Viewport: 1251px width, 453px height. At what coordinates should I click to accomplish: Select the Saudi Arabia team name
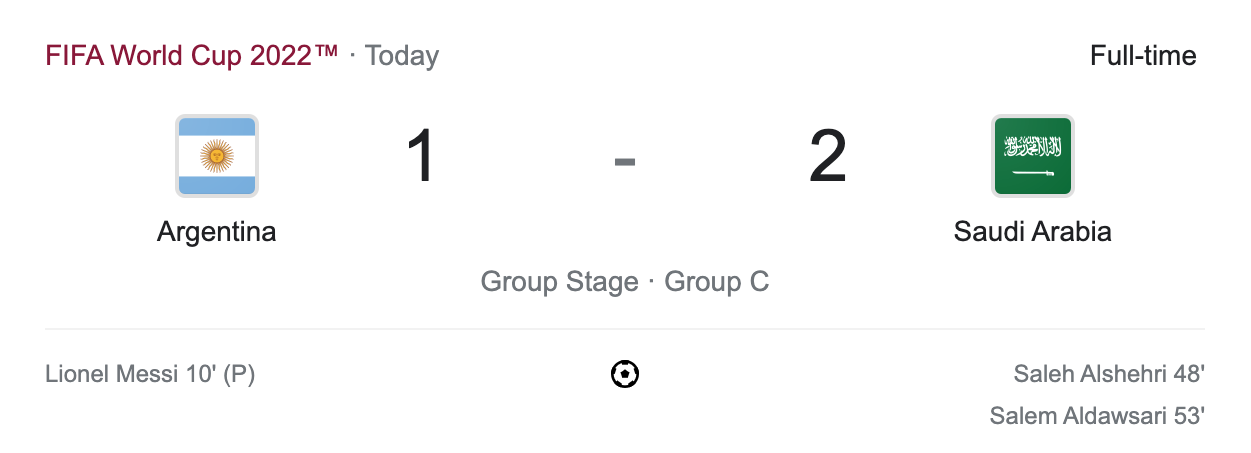1032,232
